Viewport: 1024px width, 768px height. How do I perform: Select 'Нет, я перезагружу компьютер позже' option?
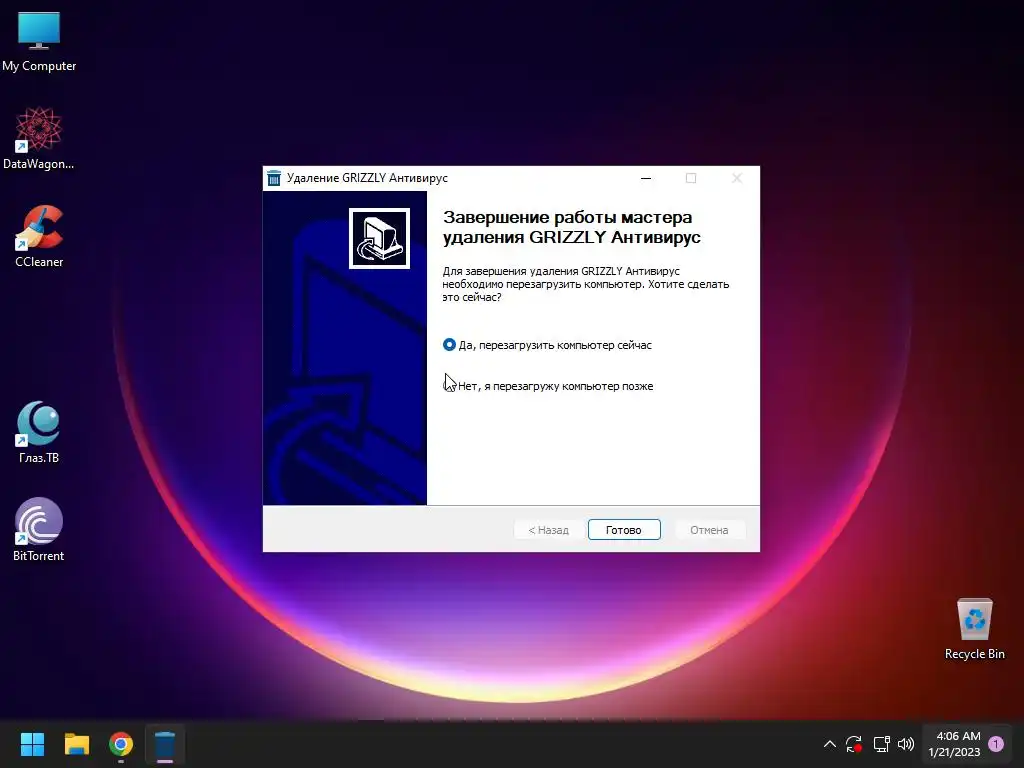coord(548,386)
